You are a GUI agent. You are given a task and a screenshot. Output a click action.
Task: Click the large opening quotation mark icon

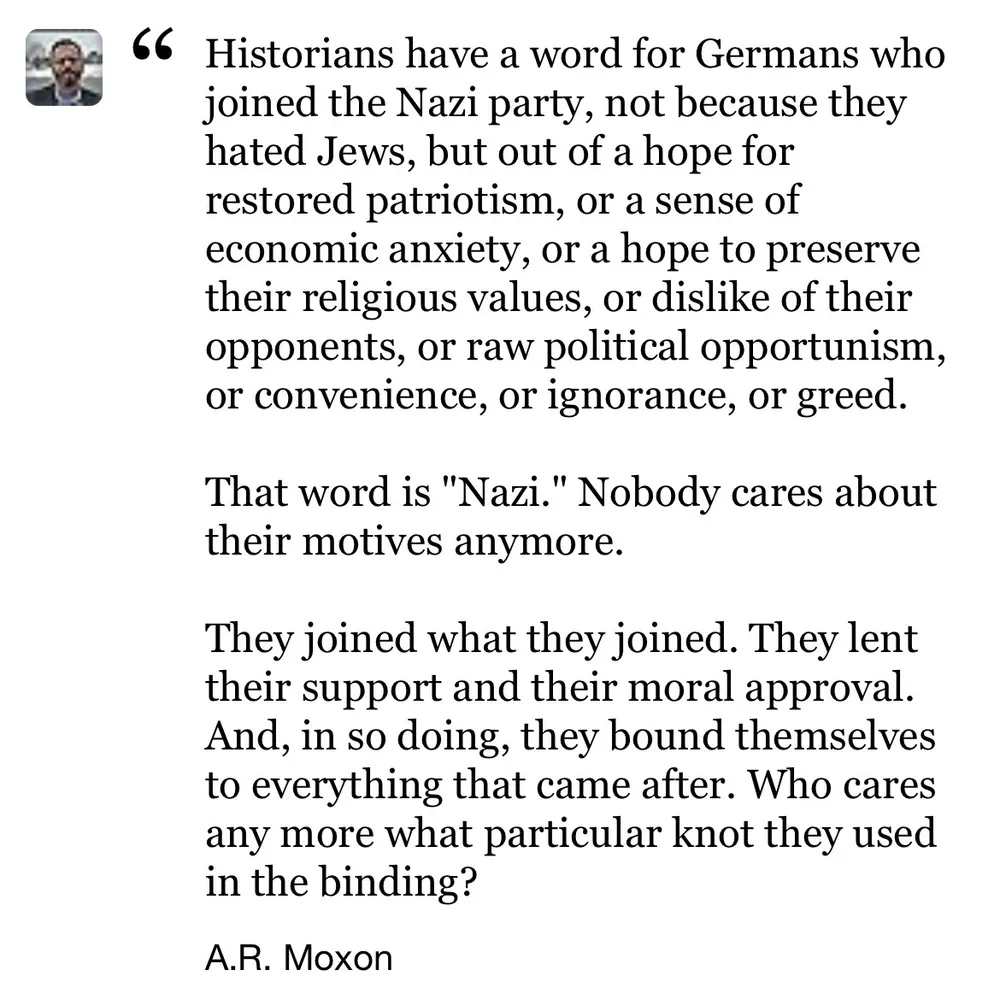(155, 45)
